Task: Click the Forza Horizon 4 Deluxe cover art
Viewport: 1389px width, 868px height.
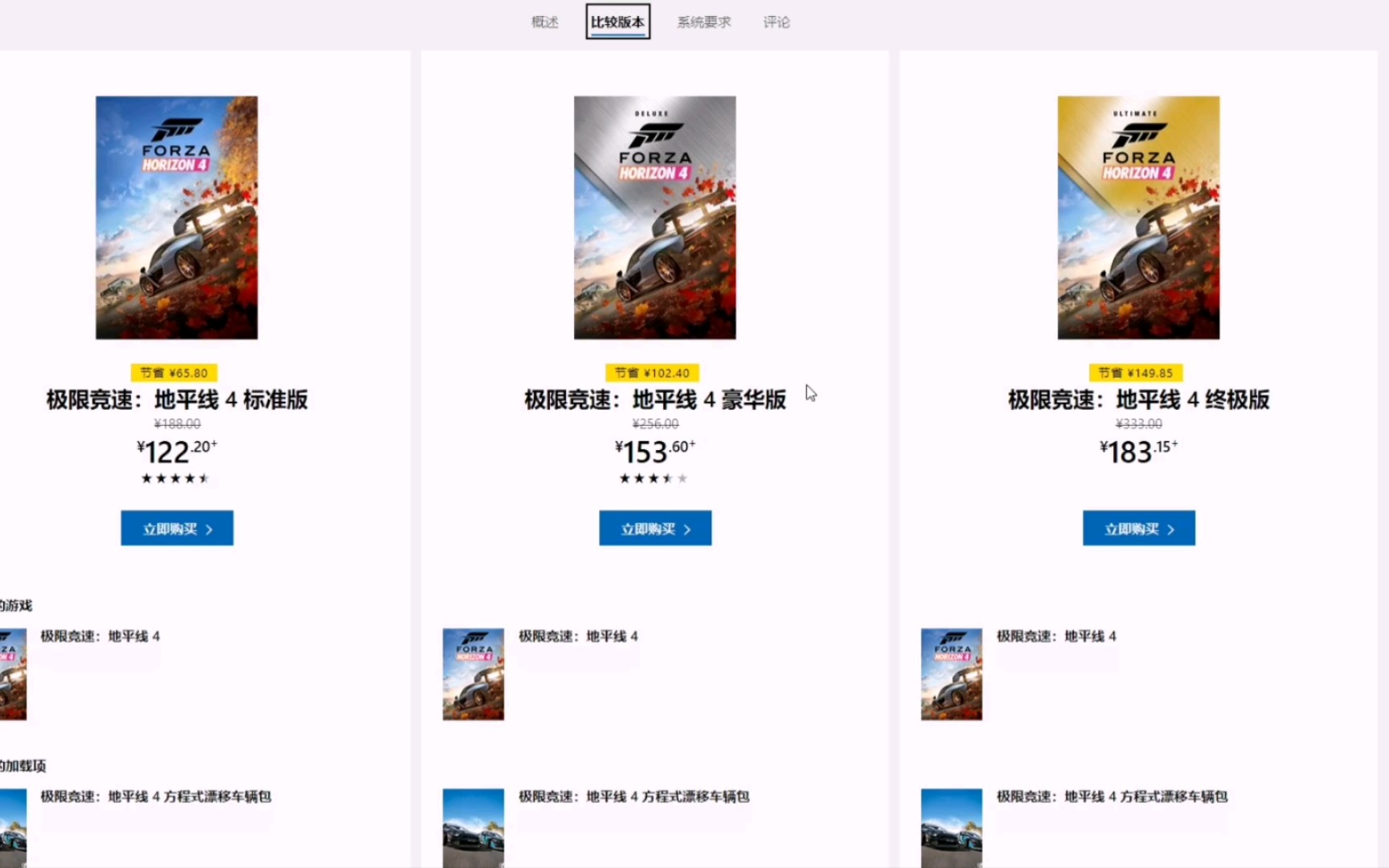Action: click(x=655, y=218)
